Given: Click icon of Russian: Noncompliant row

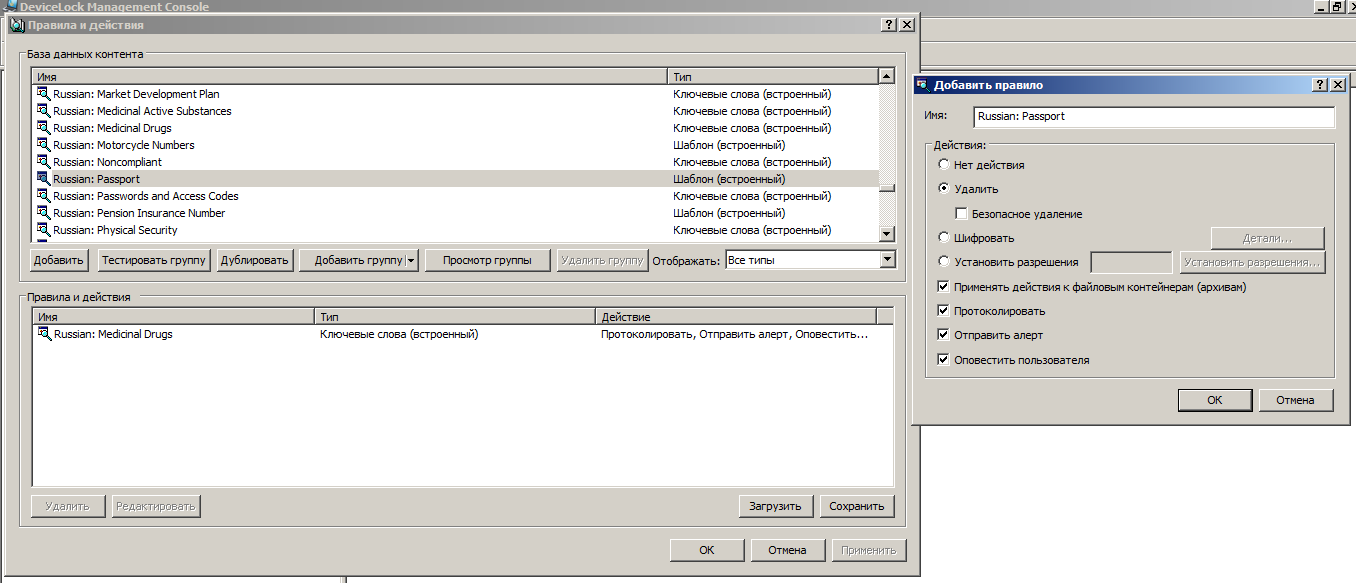Looking at the screenshot, I should pyautogui.click(x=43, y=162).
